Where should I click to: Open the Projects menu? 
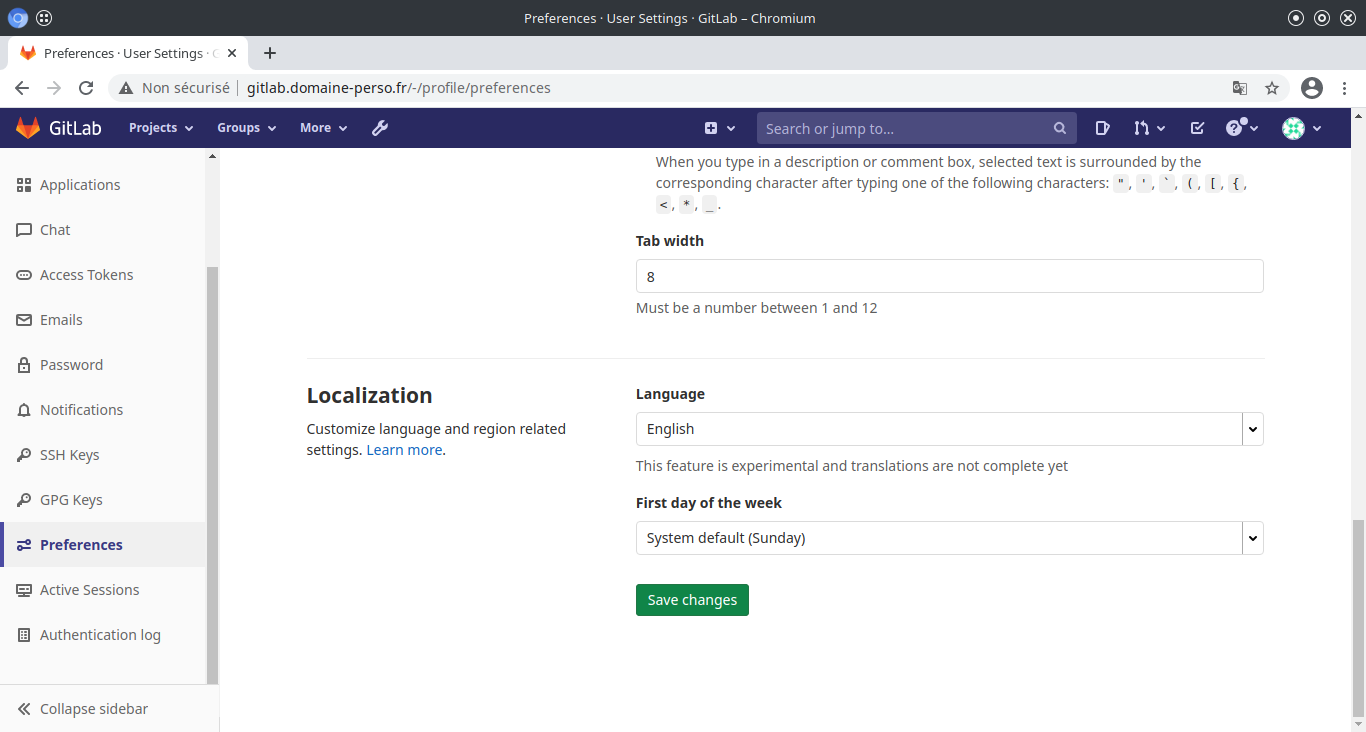click(160, 128)
